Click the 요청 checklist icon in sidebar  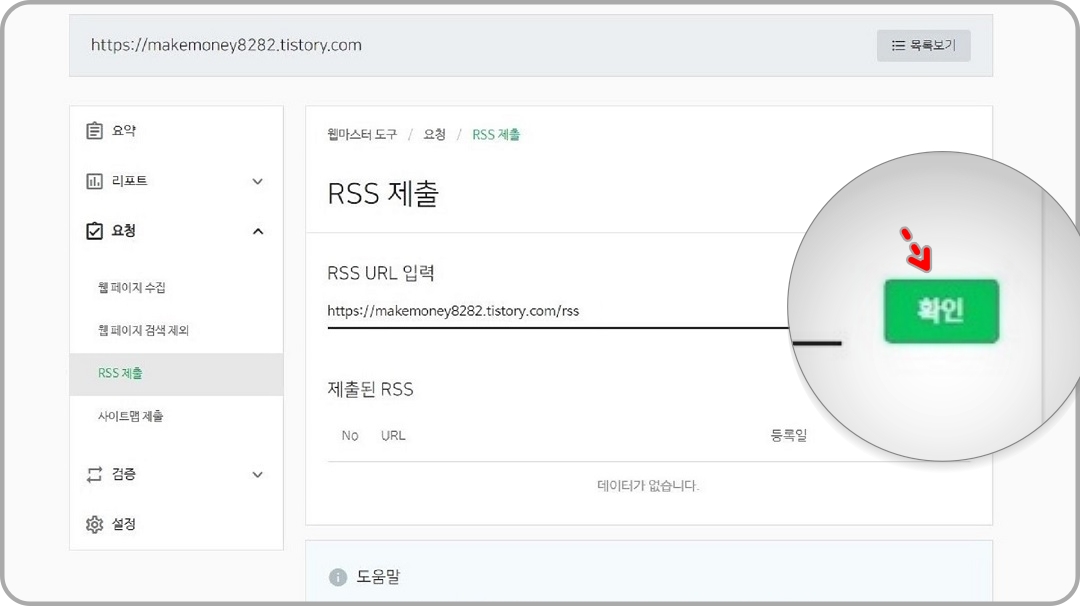pos(95,231)
